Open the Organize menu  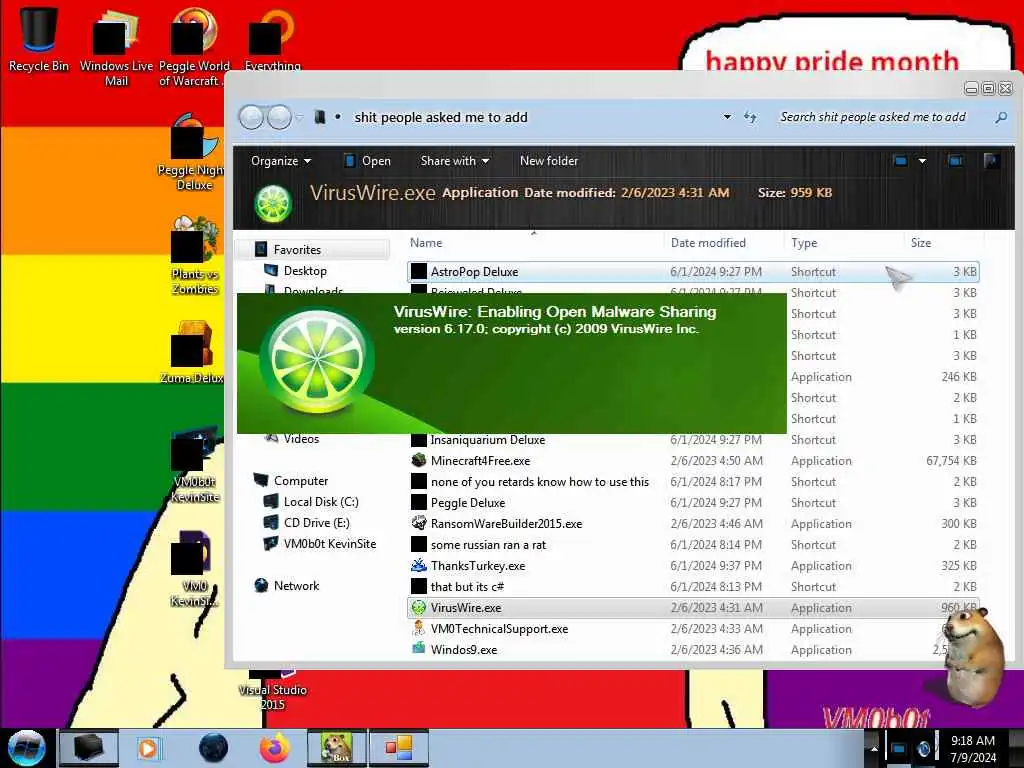pos(281,161)
